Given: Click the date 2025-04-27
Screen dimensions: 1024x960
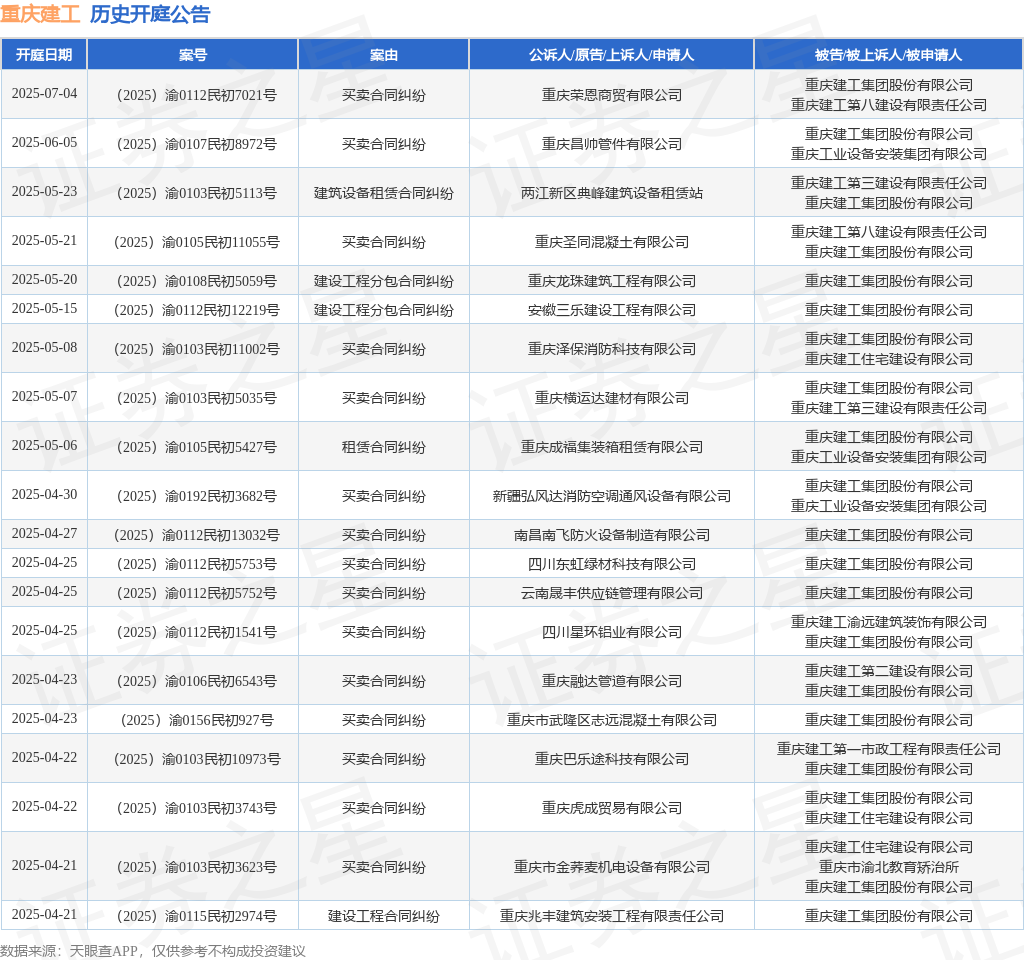Looking at the screenshot, I should (x=44, y=534).
